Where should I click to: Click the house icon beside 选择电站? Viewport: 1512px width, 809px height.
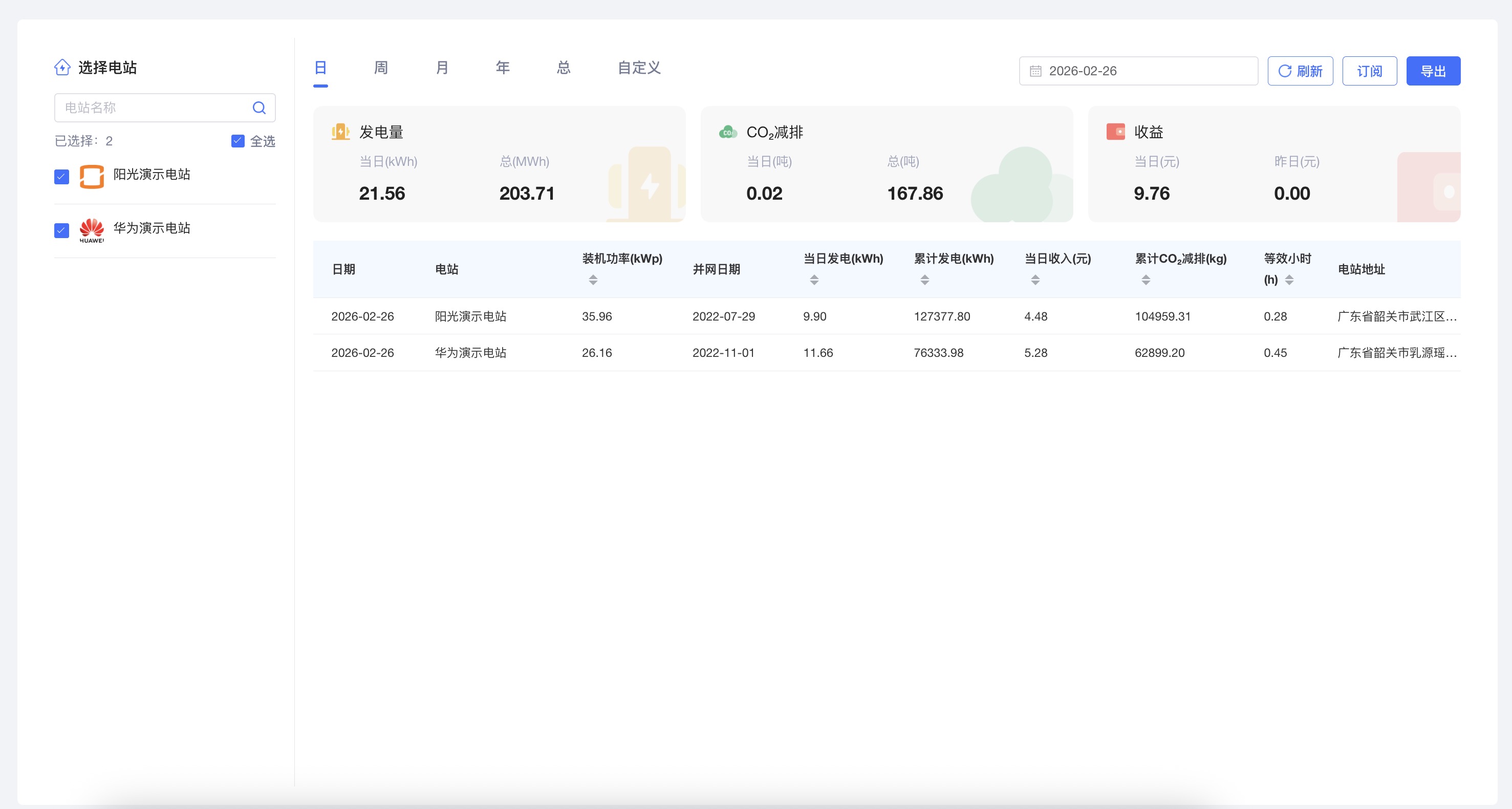pyautogui.click(x=62, y=68)
